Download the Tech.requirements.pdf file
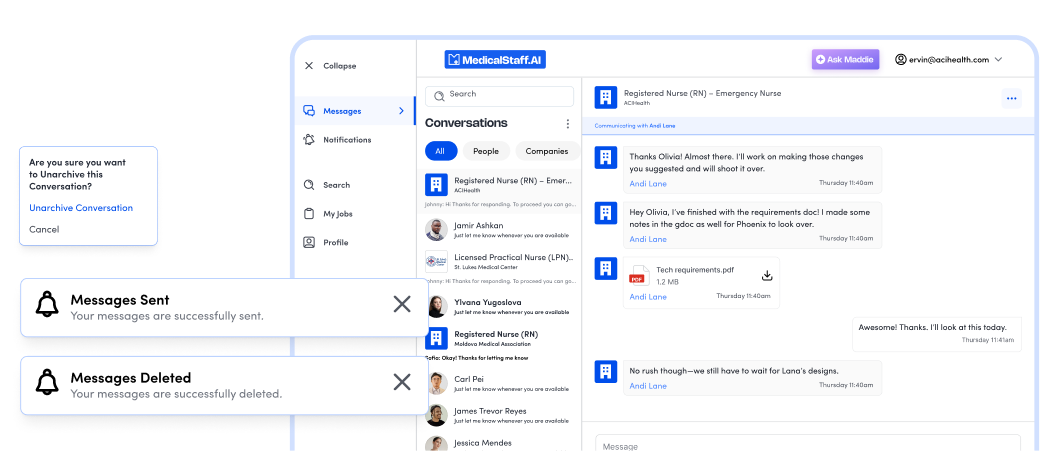1056x451 pixels. [x=767, y=276]
